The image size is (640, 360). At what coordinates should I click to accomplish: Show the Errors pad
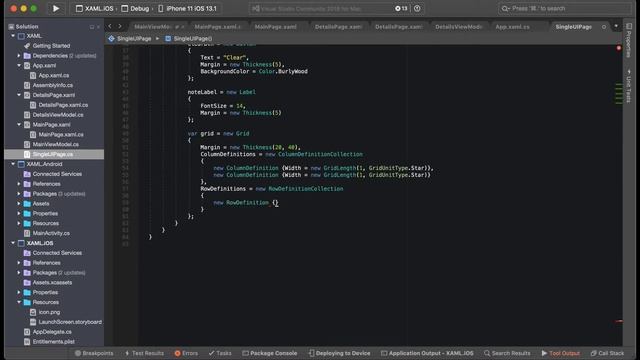tap(186, 353)
